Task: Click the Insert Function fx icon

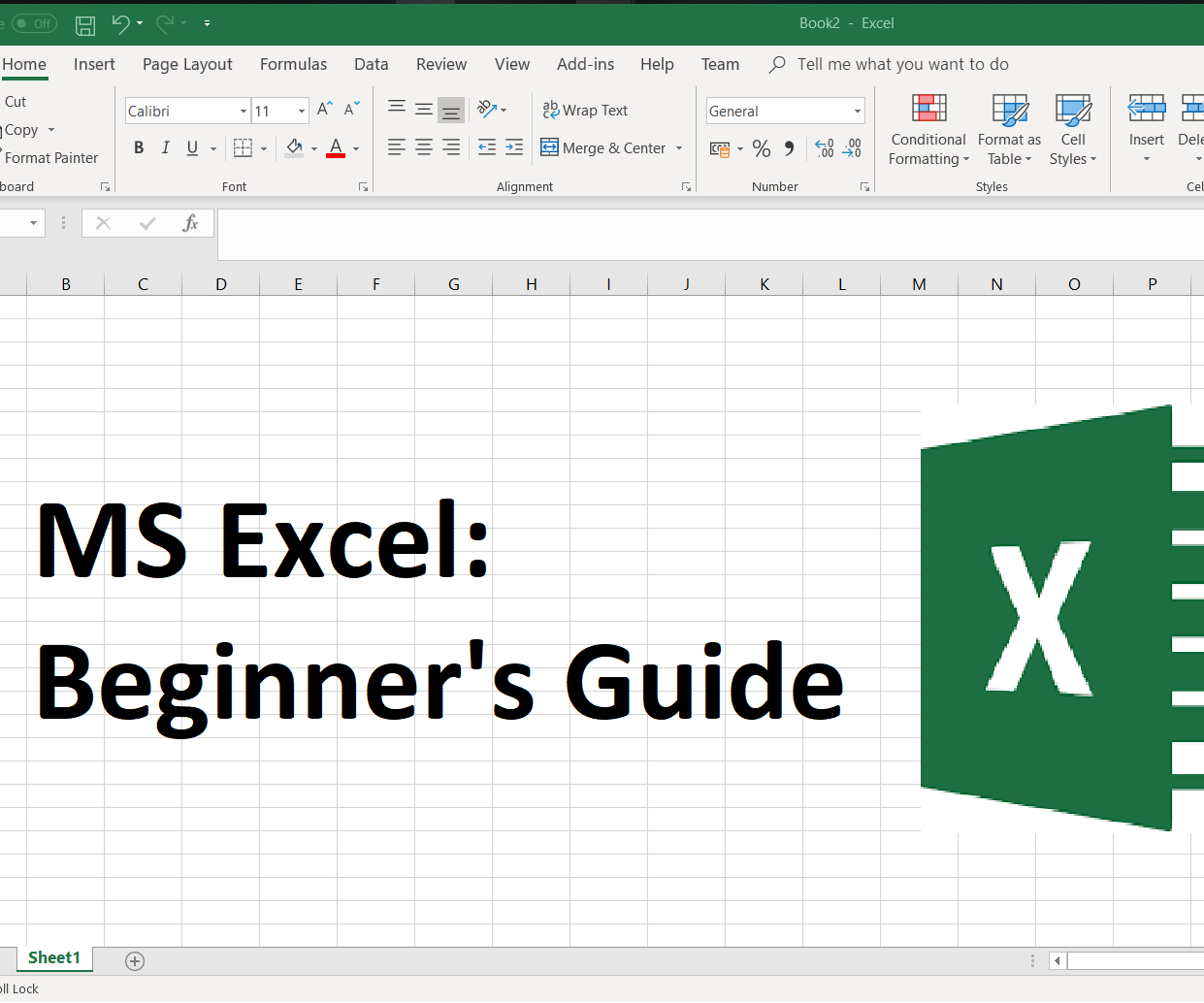Action: point(191,223)
